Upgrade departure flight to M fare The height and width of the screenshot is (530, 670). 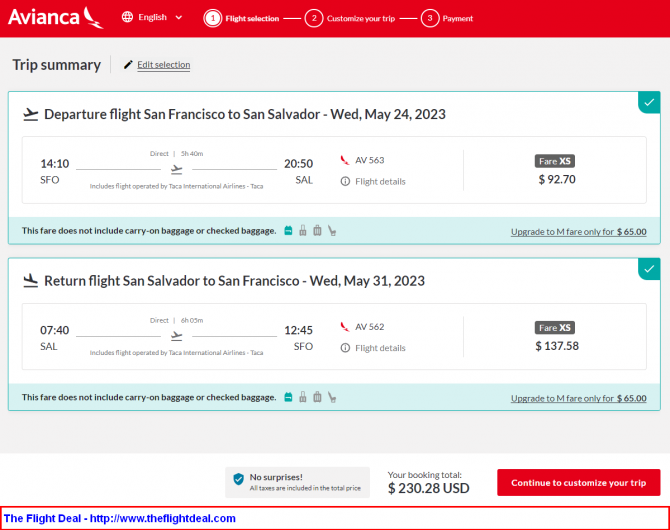(579, 232)
